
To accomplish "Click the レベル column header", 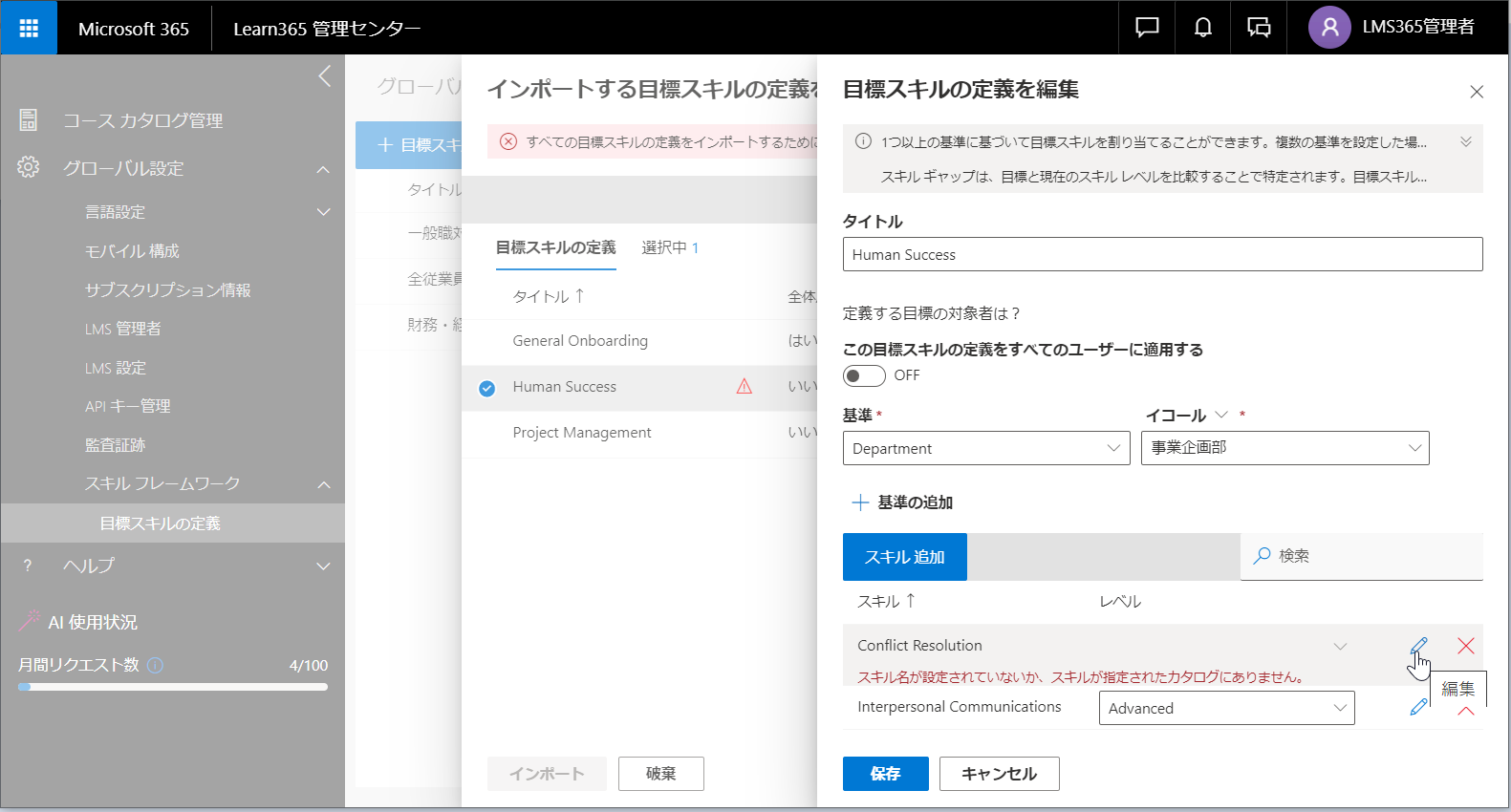I will (x=1120, y=602).
